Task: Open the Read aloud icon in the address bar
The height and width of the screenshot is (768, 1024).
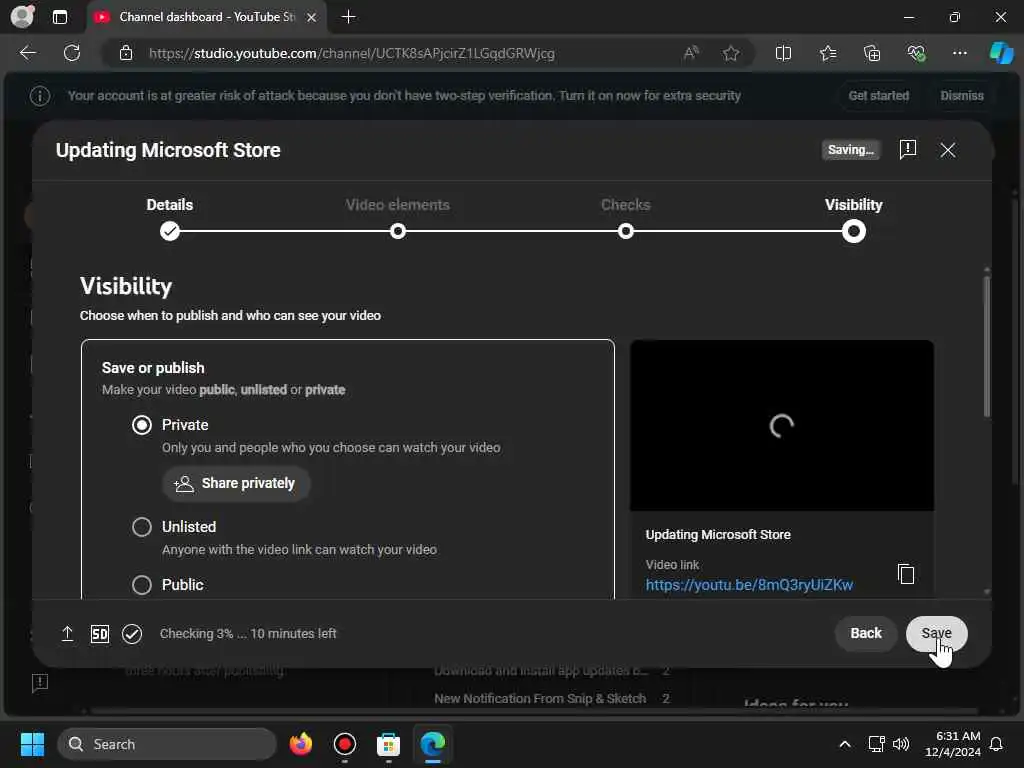Action: pyautogui.click(x=691, y=53)
